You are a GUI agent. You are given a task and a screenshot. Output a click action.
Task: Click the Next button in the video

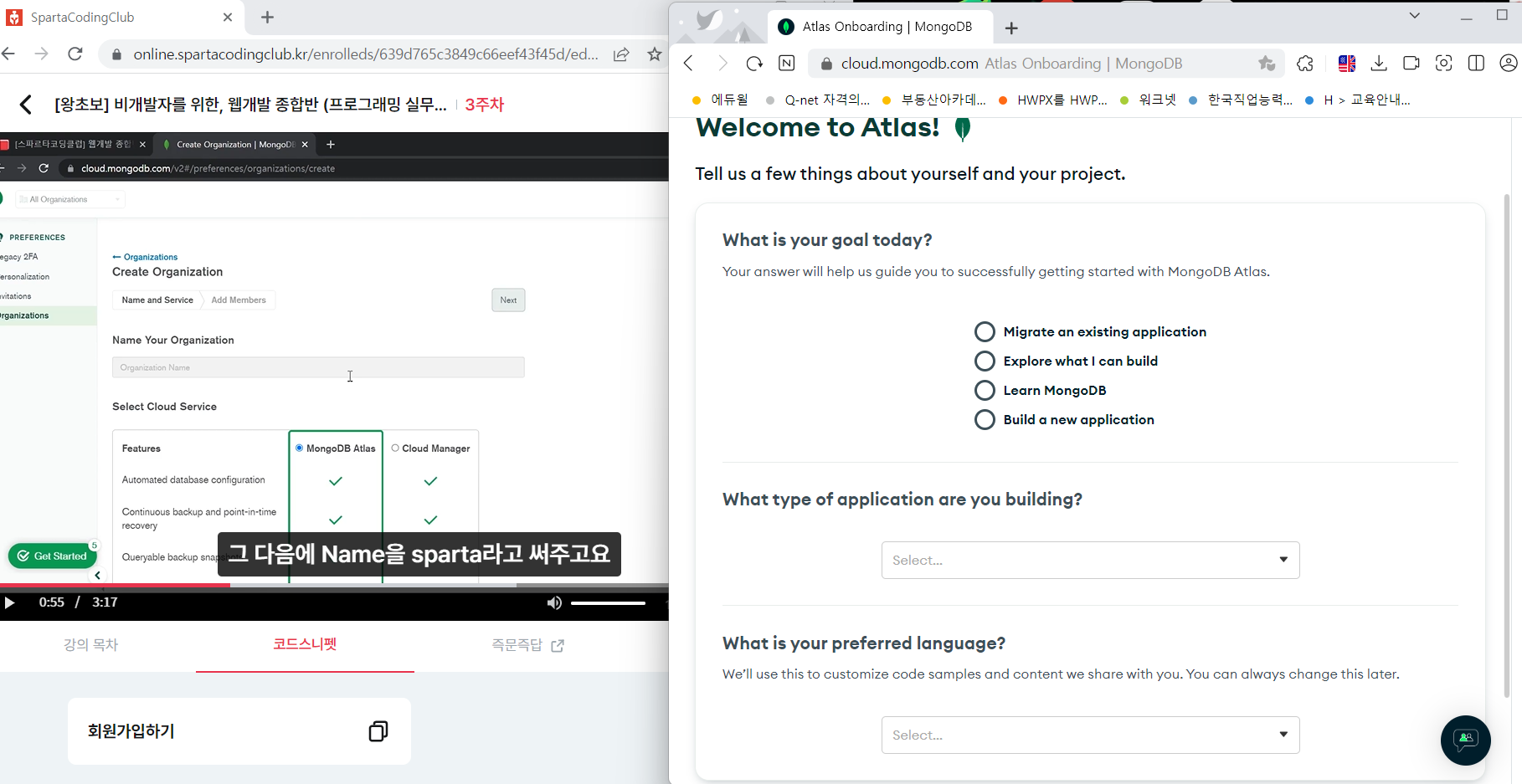[508, 300]
